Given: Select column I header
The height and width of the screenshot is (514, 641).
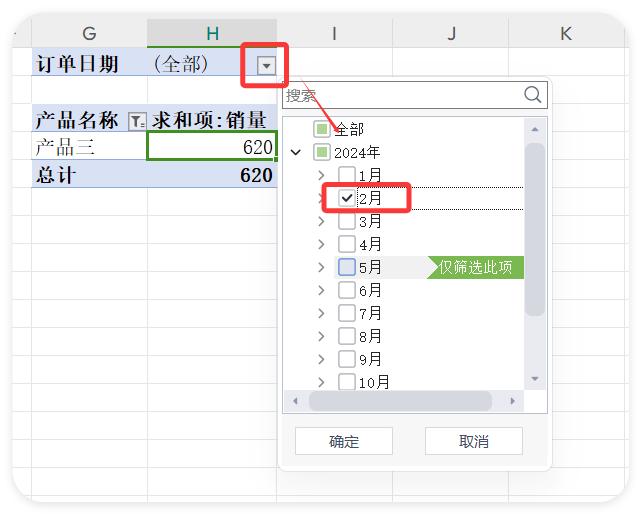Looking at the screenshot, I should click(334, 33).
